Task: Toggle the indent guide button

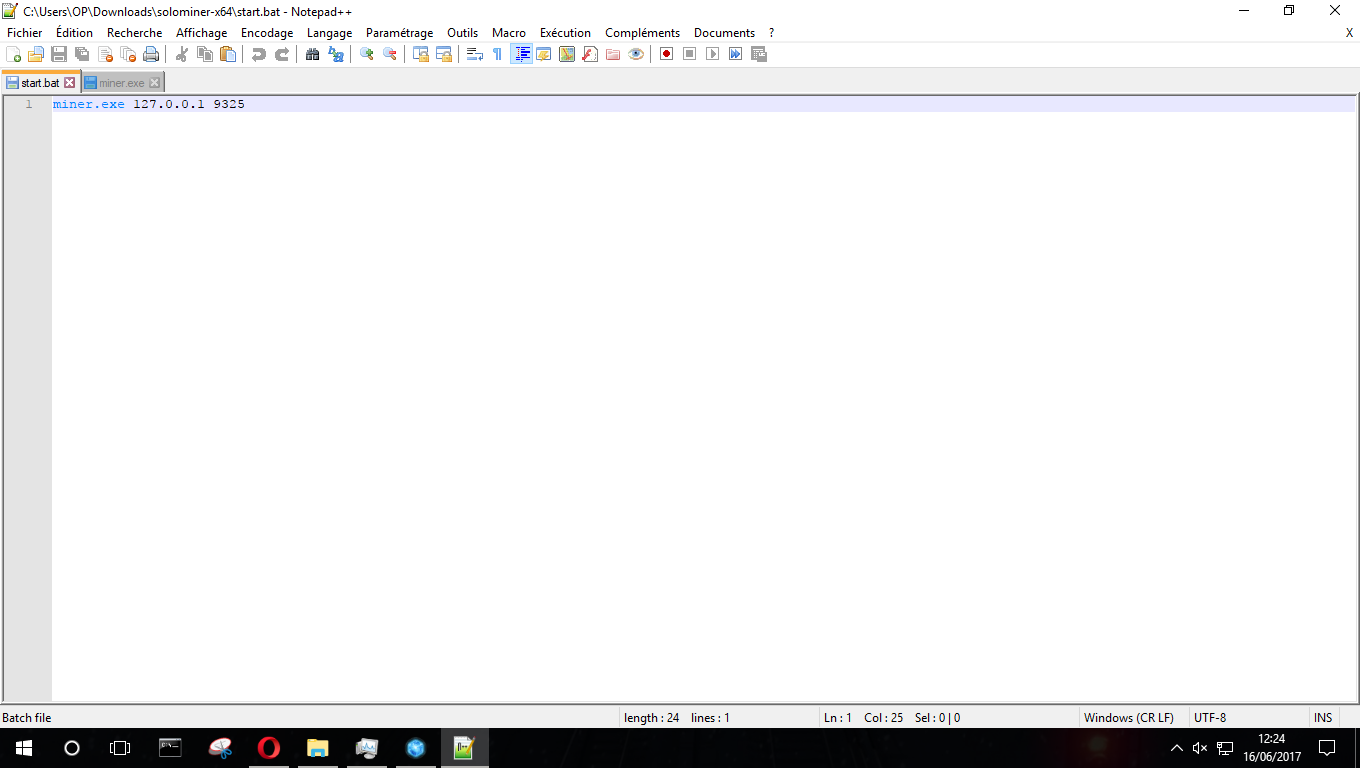Action: [521, 54]
